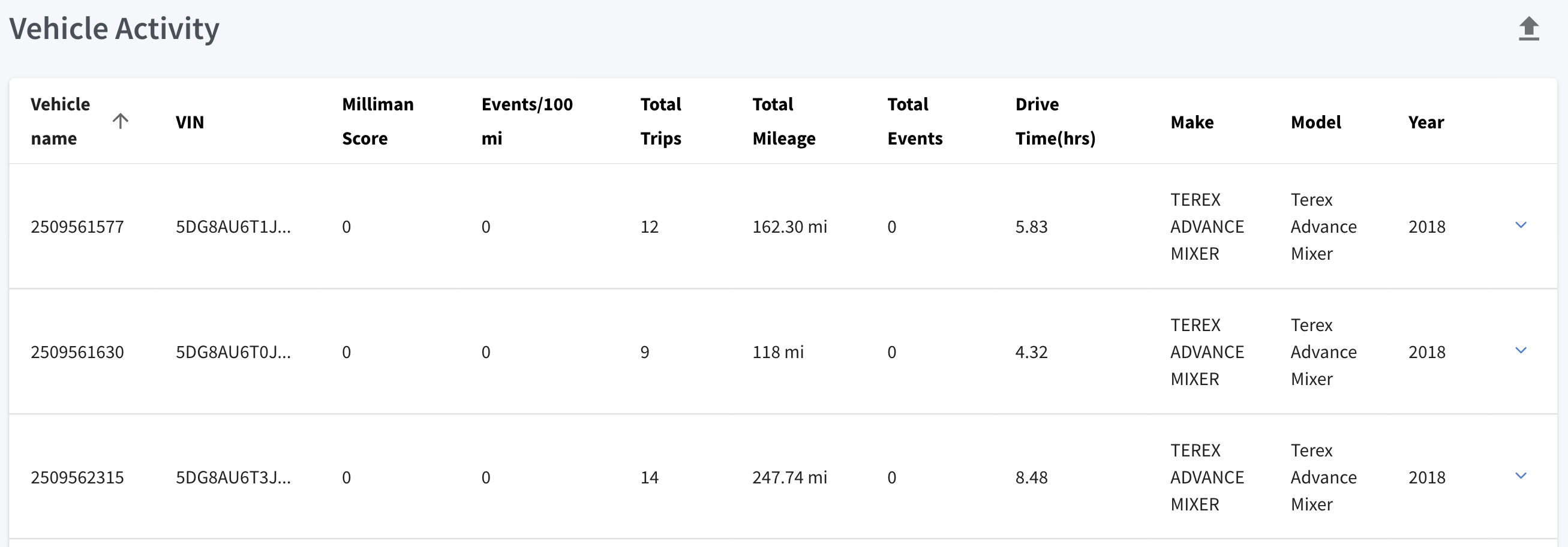This screenshot has width=1568, height=547.
Task: Click the Events/100 mi column header
Action: coord(527,121)
